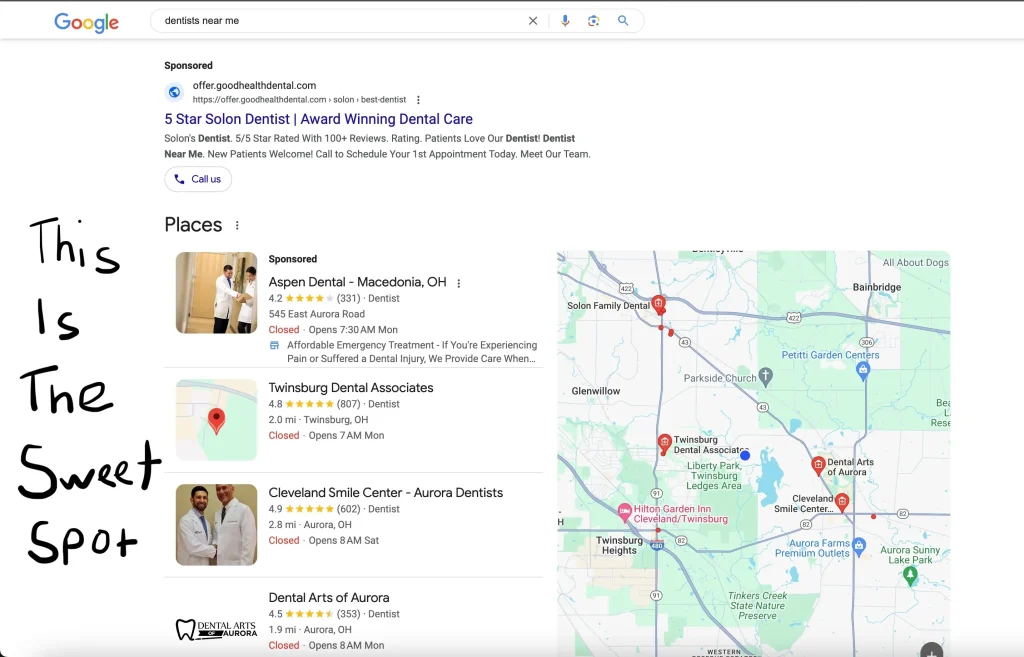
Task: Click the Google logo
Action: (86, 22)
